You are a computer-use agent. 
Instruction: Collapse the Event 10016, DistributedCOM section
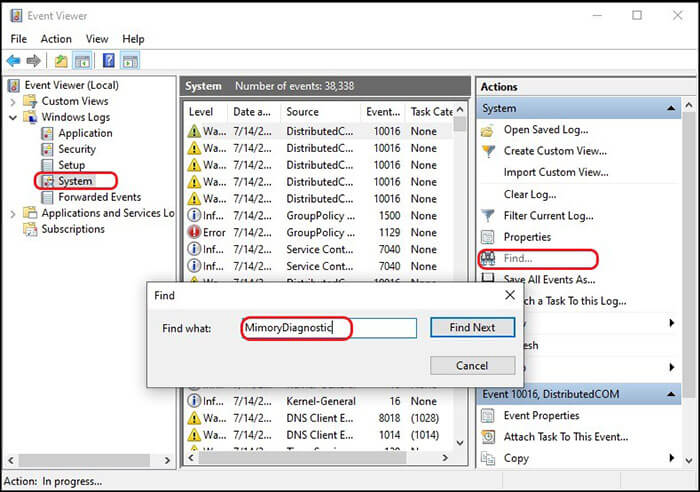(x=671, y=394)
